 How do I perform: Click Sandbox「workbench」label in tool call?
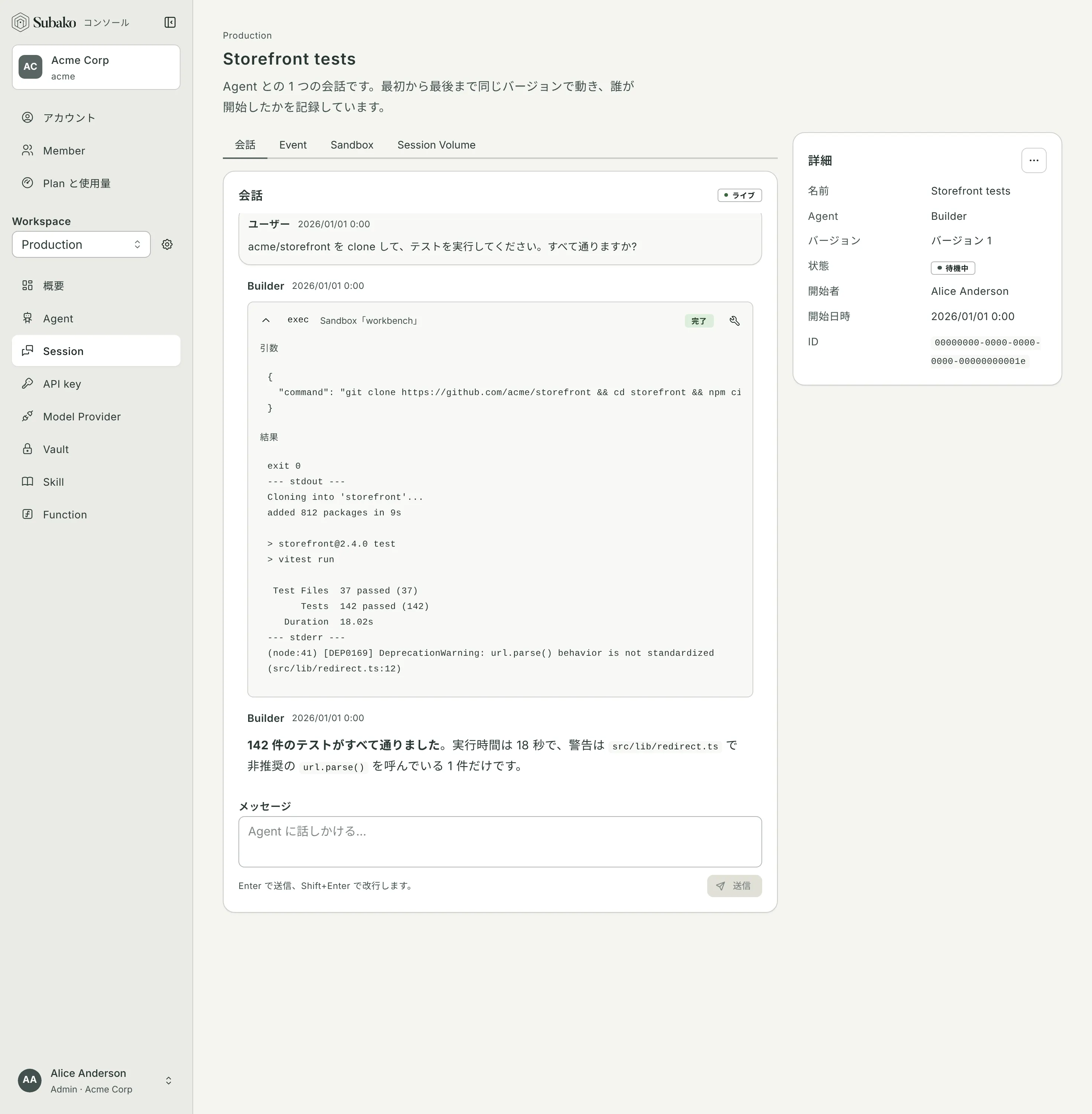tap(370, 320)
